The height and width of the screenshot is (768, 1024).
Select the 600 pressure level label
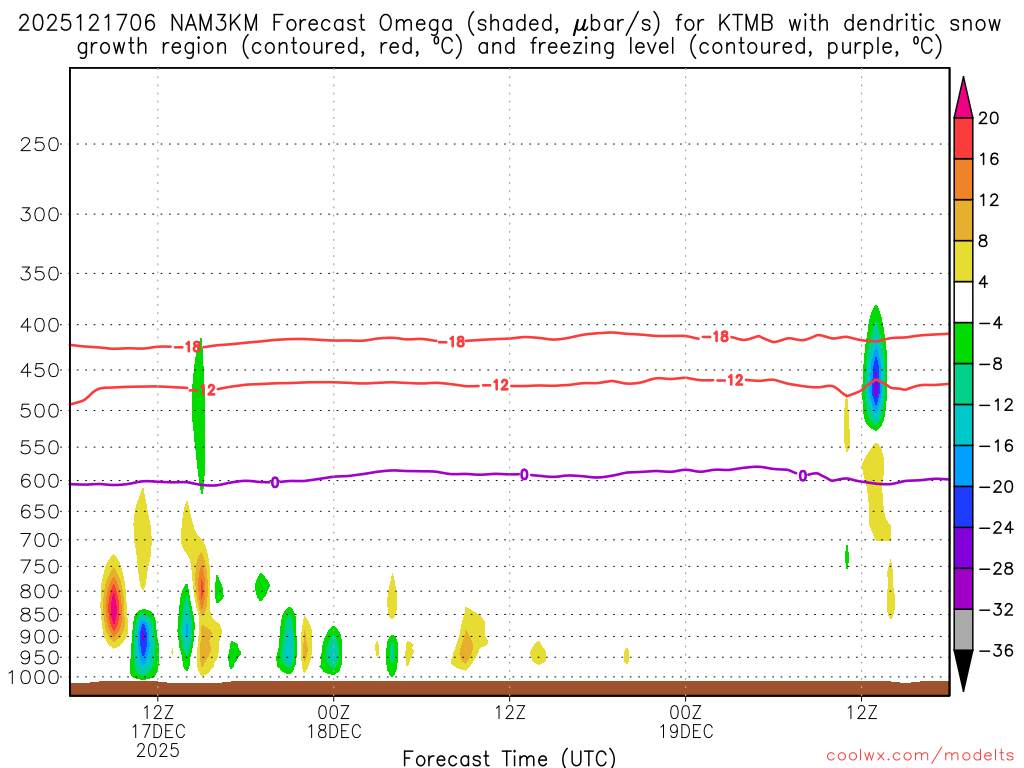(40, 481)
